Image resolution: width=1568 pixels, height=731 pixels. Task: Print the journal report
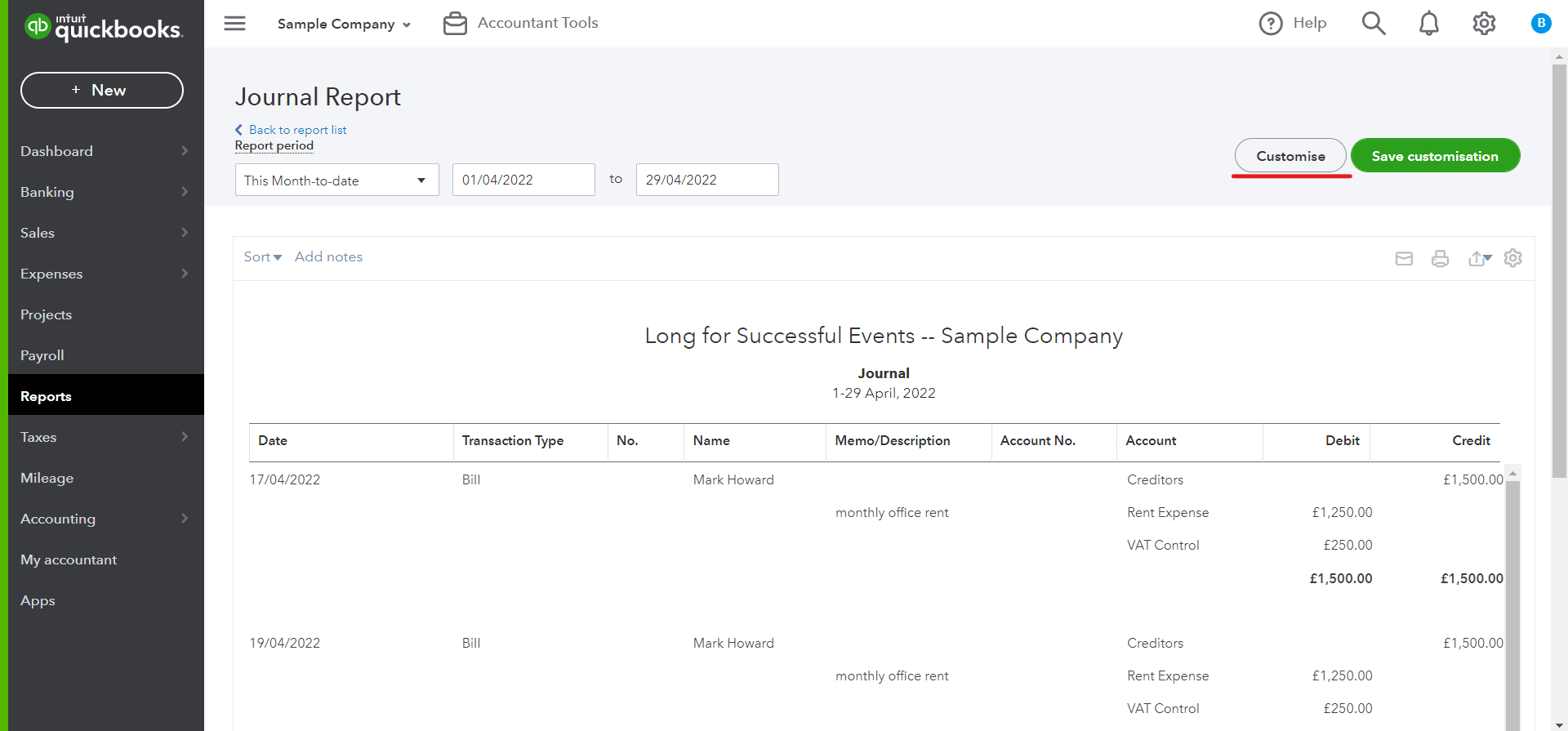1440,258
